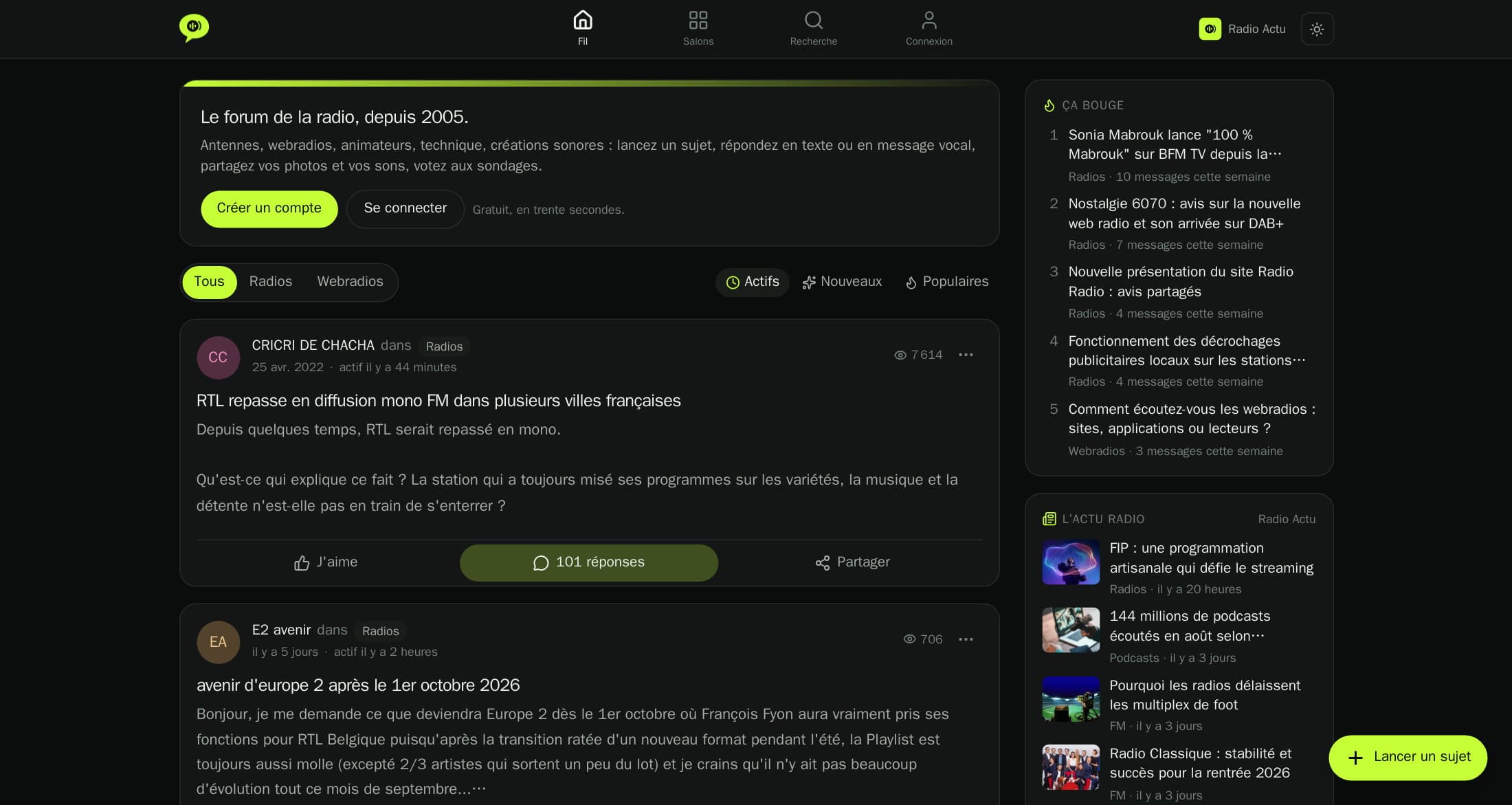The image size is (1512, 805).
Task: Select the Webradios filter tab
Action: pyautogui.click(x=350, y=282)
